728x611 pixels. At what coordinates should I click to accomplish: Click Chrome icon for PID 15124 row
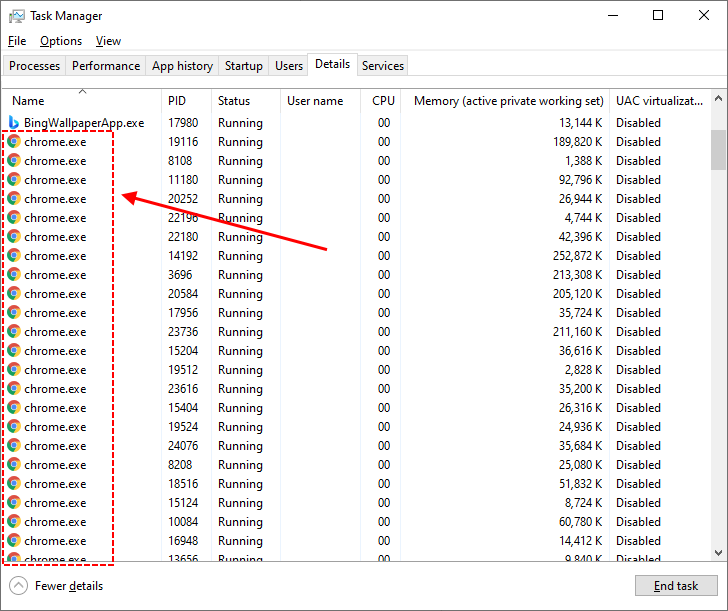coord(14,503)
